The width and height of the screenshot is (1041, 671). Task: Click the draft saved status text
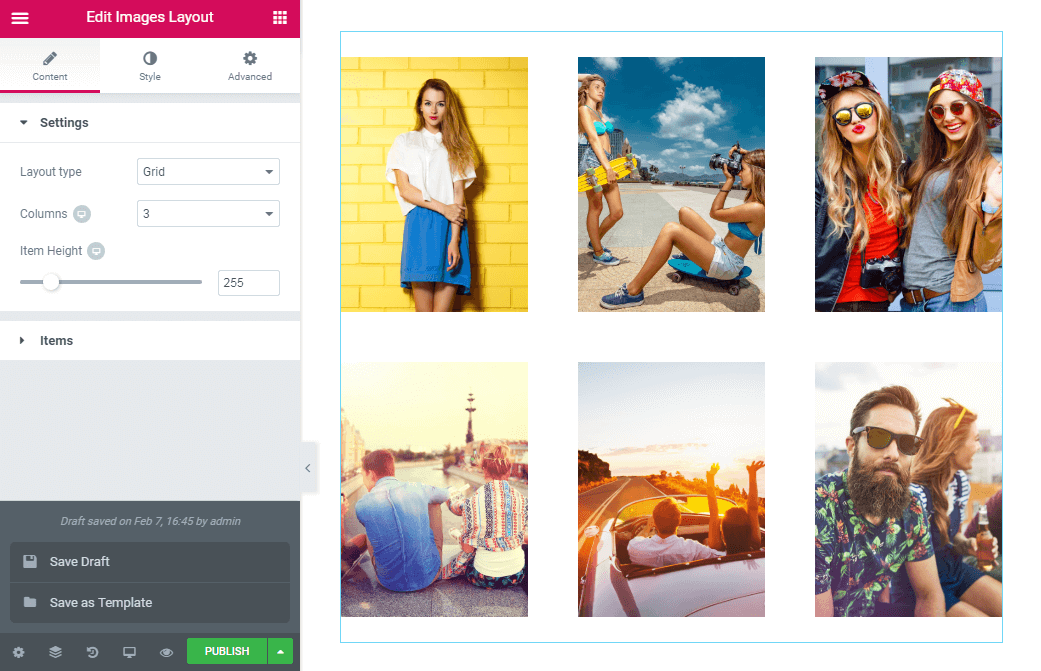pos(151,522)
